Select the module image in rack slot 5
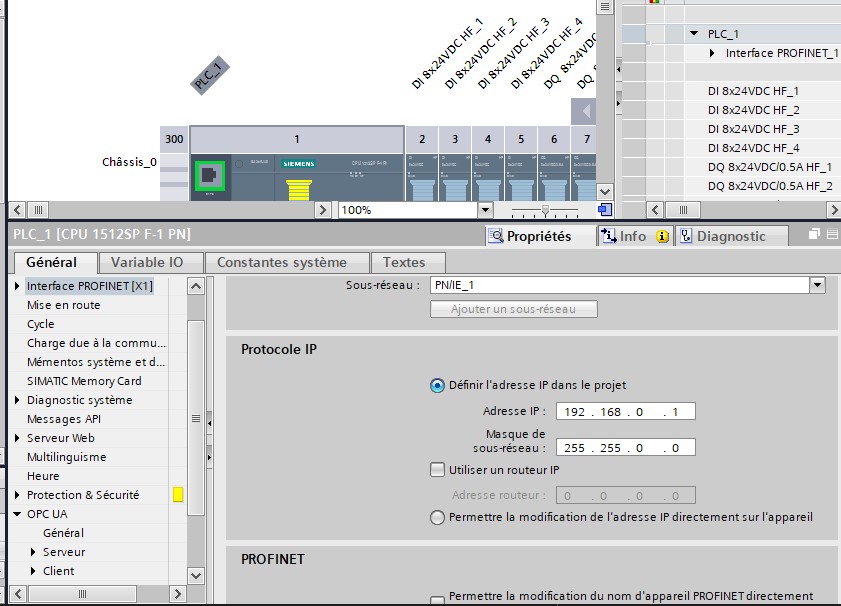Viewport: 841px width, 606px height. click(x=521, y=178)
